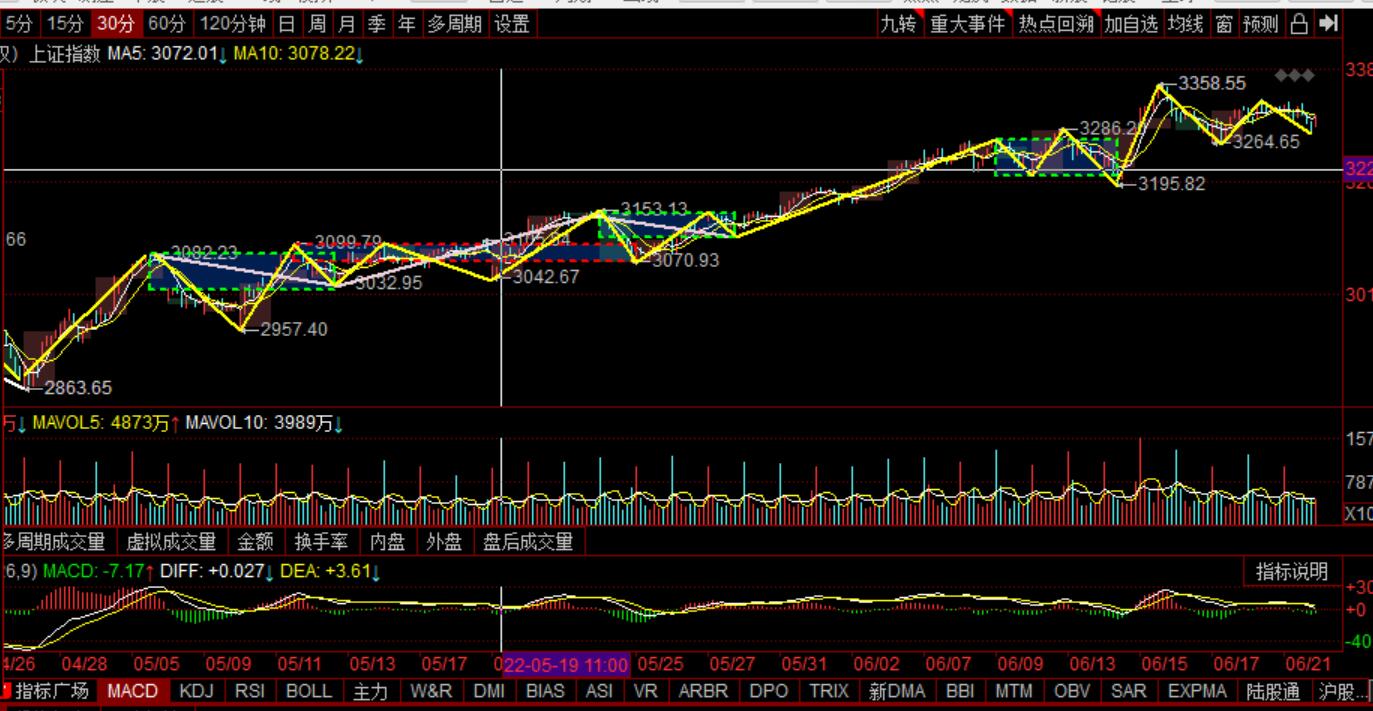Click MA10: 3078.22 label
The height and width of the screenshot is (711, 1373).
pyautogui.click(x=298, y=54)
